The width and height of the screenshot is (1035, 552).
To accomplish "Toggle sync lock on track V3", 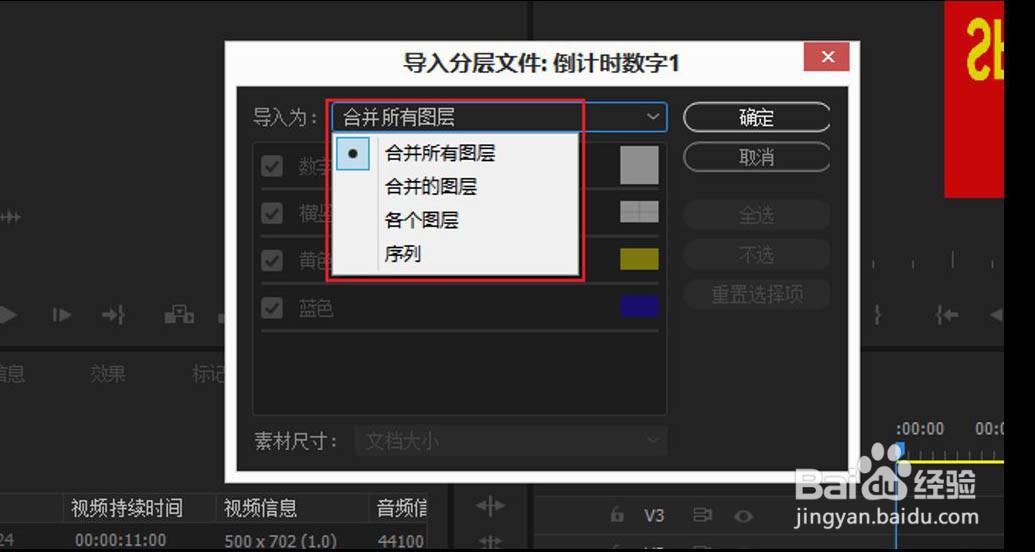I will [x=702, y=515].
